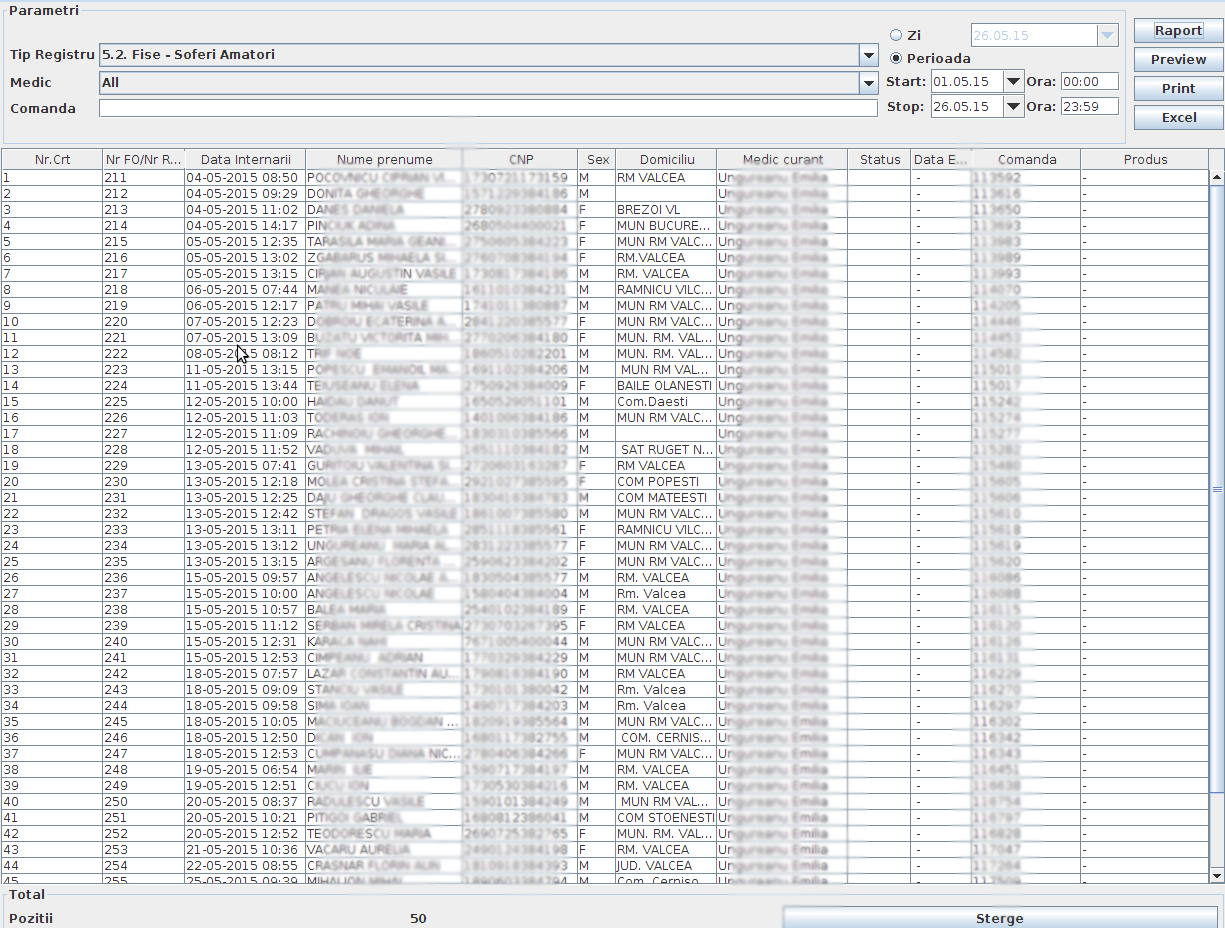Image resolution: width=1225 pixels, height=928 pixels.
Task: Open the Medic dropdown showing All
Action: 868,83
